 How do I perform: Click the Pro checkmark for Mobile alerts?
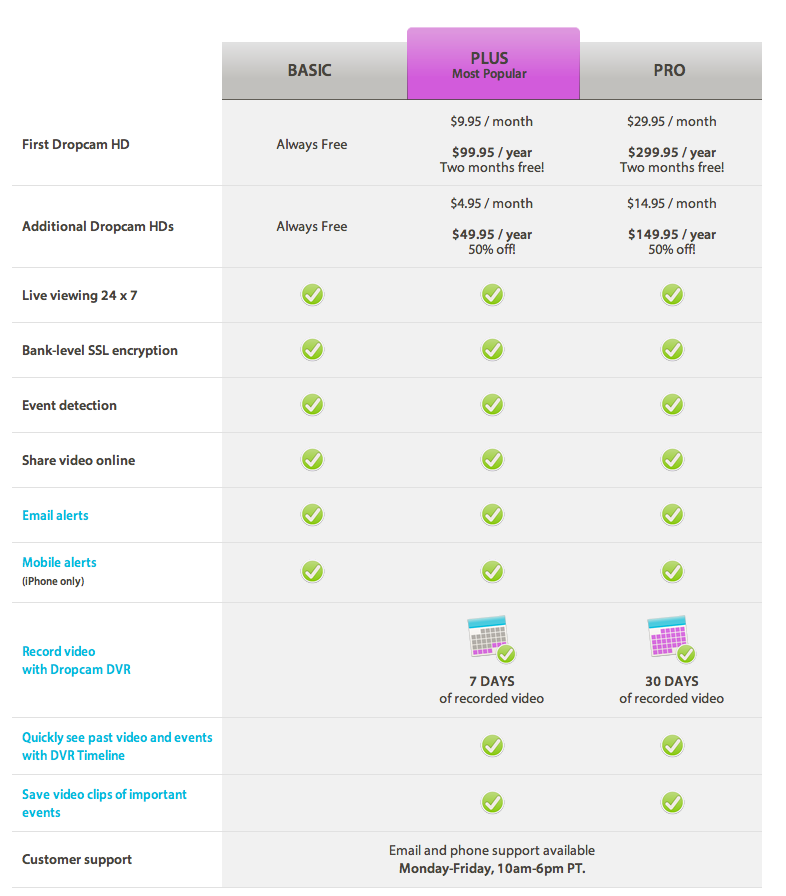(672, 572)
